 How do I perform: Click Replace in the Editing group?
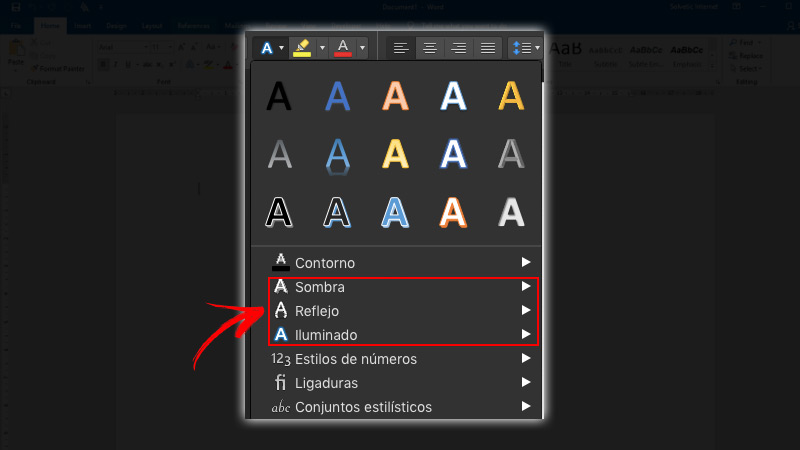(746, 56)
